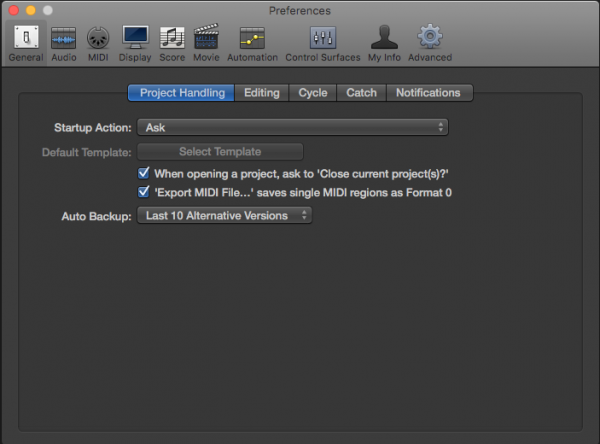Open the General preferences pane
The height and width of the screenshot is (444, 600).
pyautogui.click(x=26, y=43)
